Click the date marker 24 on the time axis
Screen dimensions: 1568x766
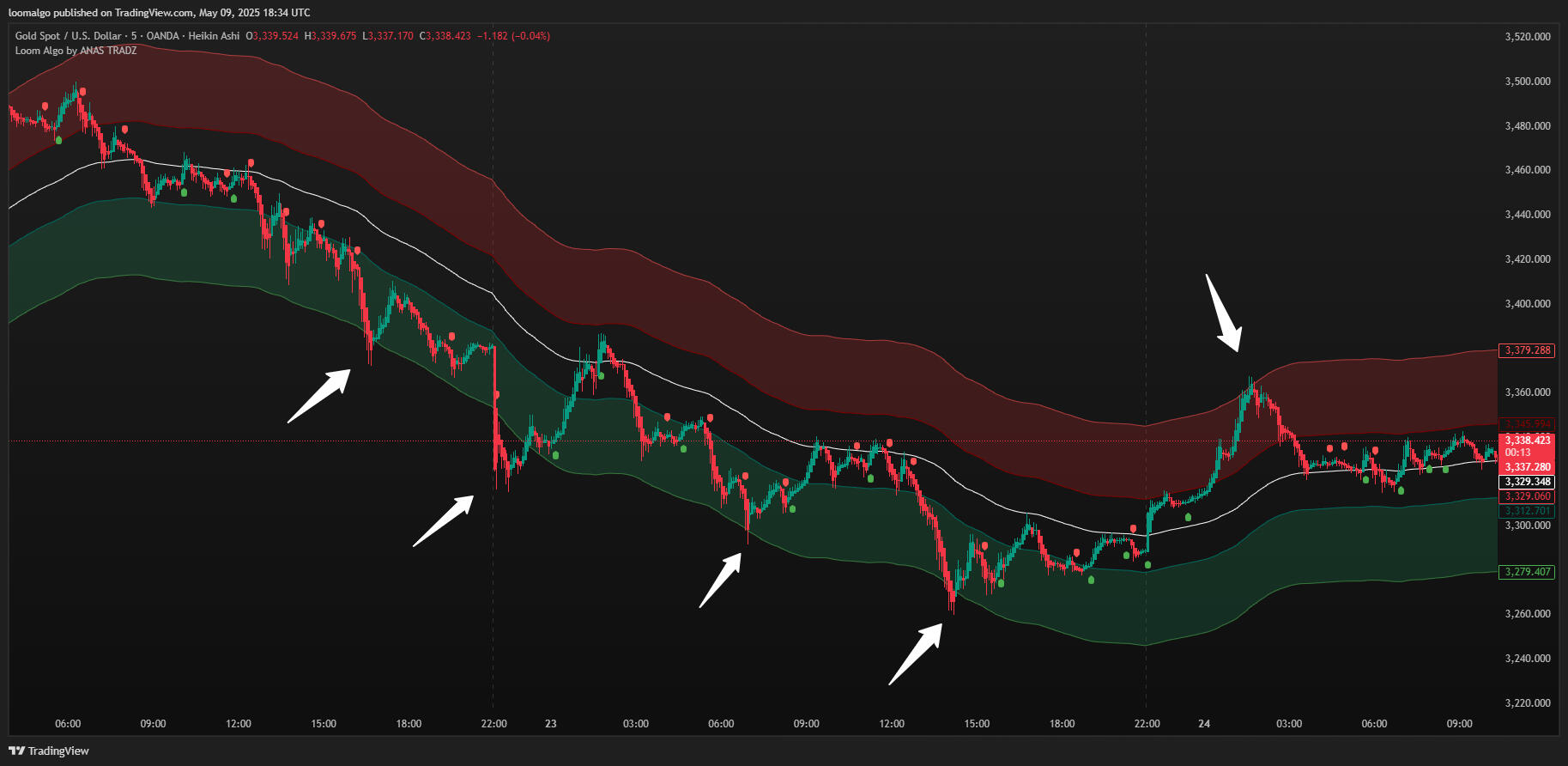(1204, 724)
